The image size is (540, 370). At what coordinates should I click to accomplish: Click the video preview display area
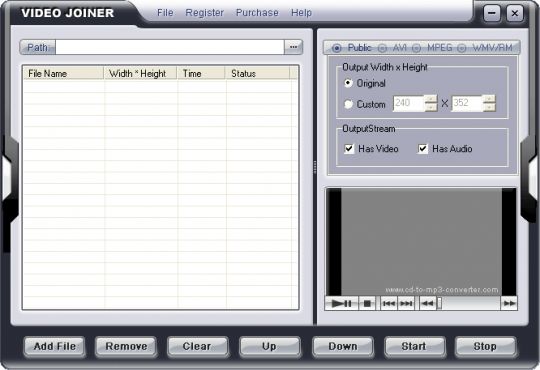coord(421,241)
